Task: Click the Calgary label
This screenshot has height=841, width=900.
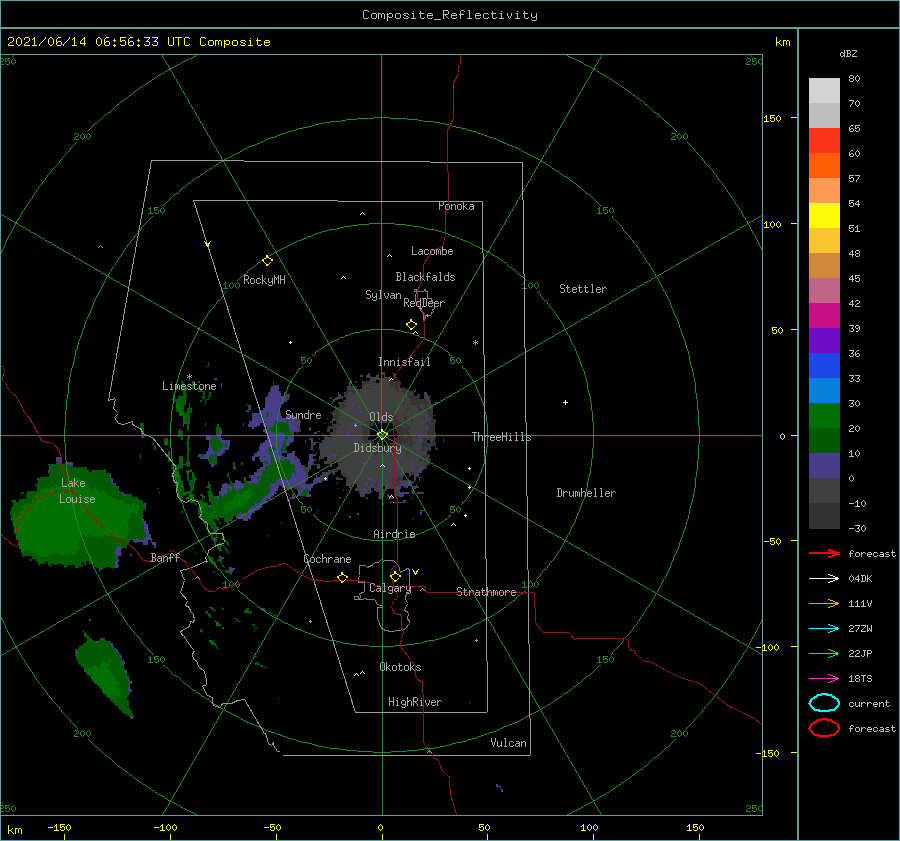Action: pos(390,588)
